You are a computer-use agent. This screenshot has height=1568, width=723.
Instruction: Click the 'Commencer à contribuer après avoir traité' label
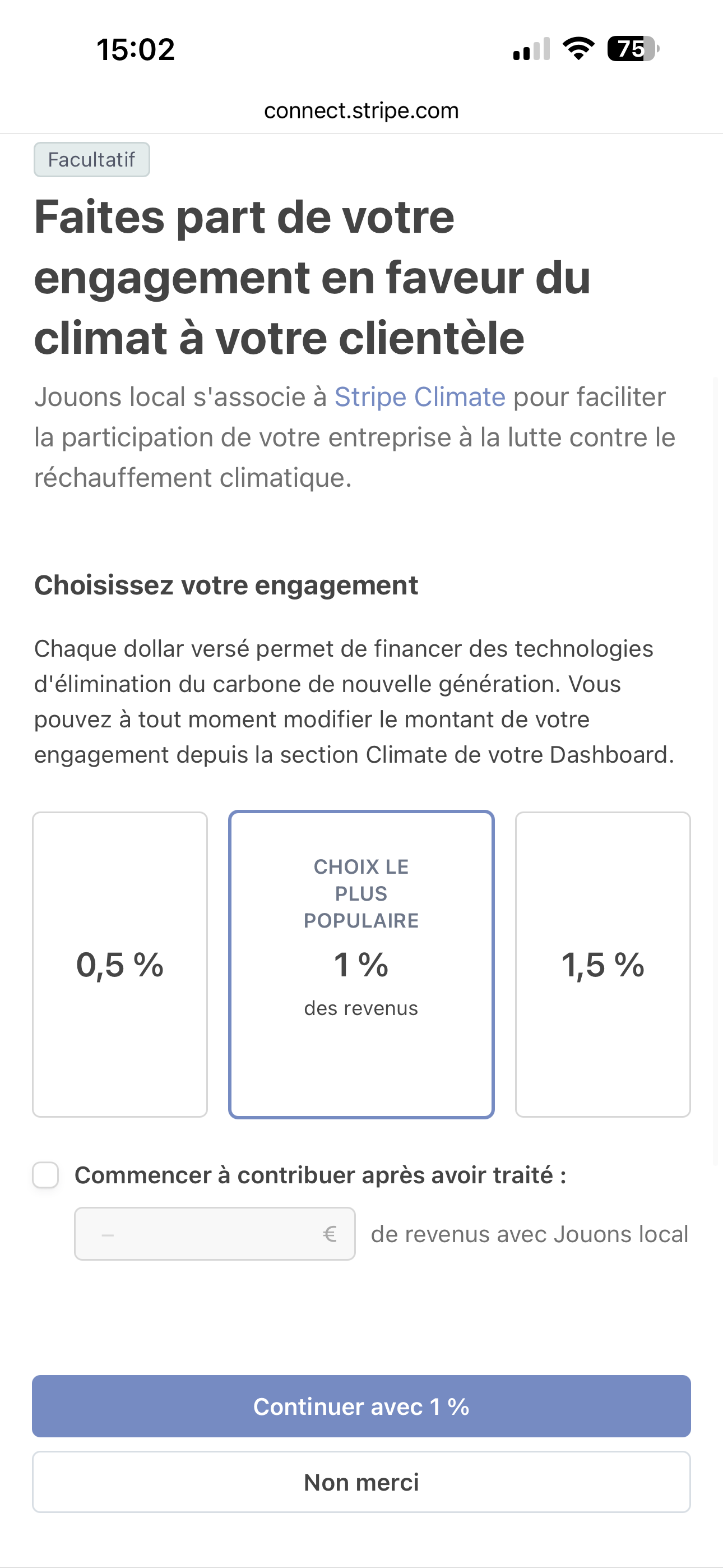click(320, 1175)
